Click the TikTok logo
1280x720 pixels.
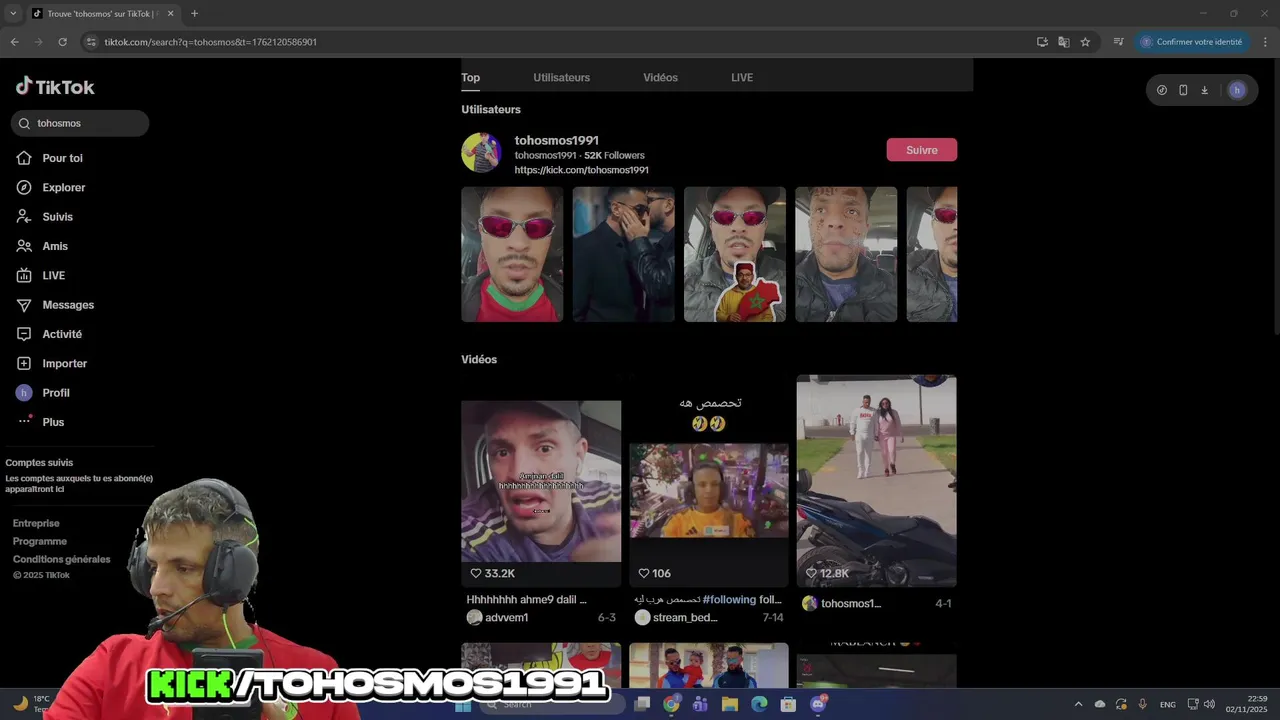coord(55,87)
